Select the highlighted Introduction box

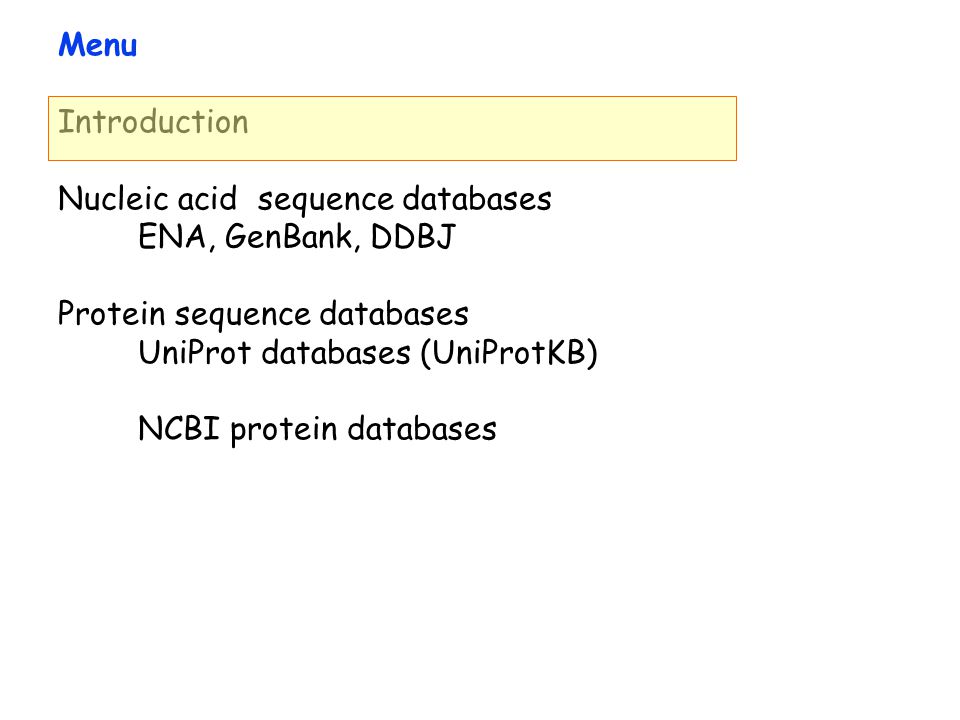(392, 129)
